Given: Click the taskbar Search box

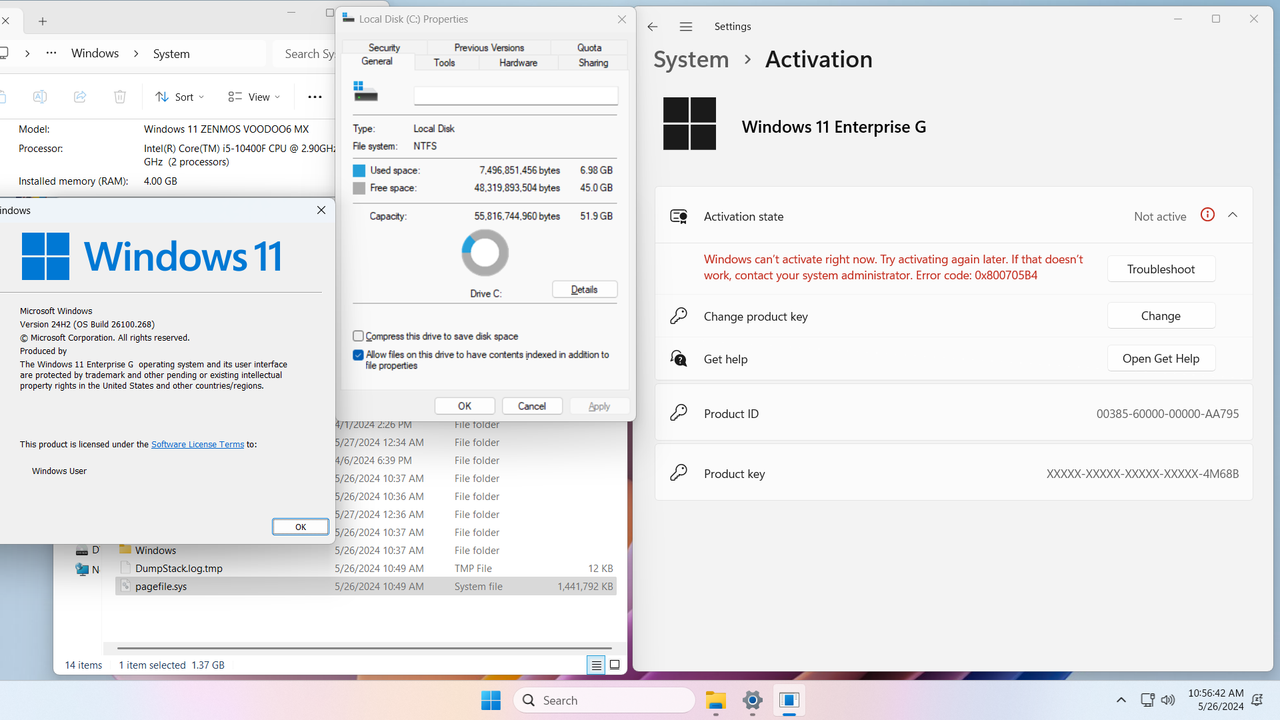Looking at the screenshot, I should 605,700.
